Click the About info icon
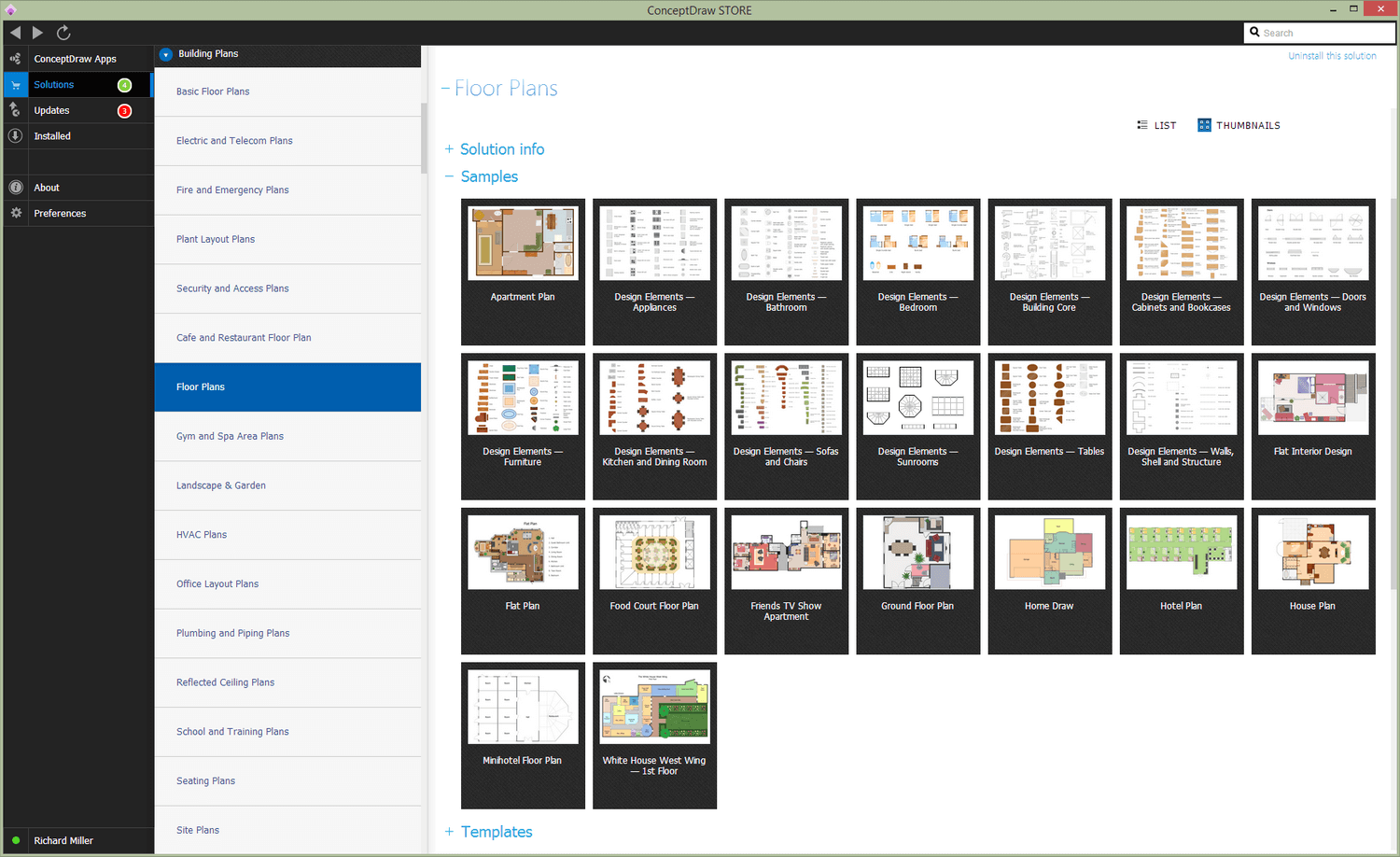The width and height of the screenshot is (1400, 857). click(15, 188)
